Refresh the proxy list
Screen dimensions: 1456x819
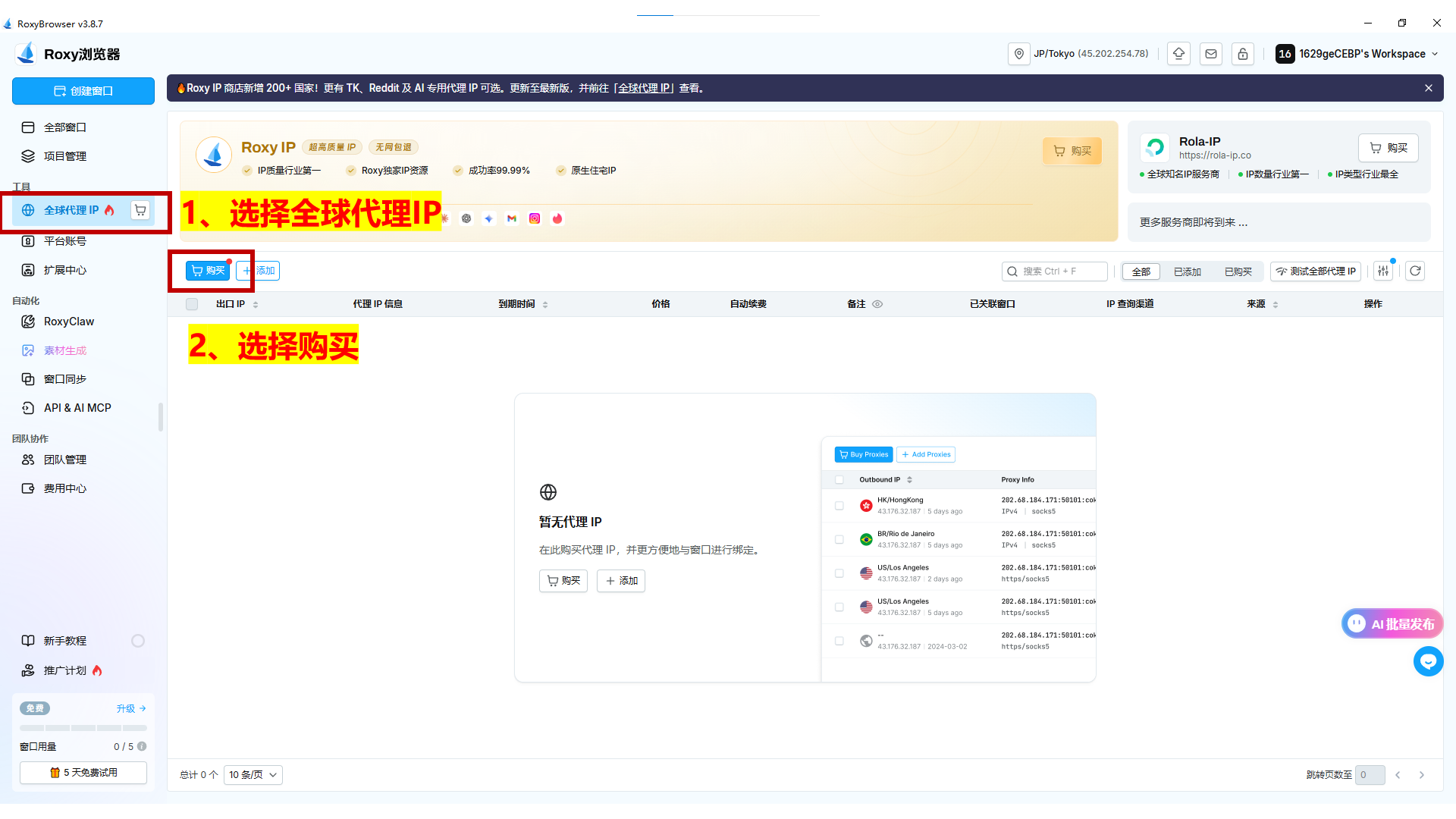[1415, 271]
